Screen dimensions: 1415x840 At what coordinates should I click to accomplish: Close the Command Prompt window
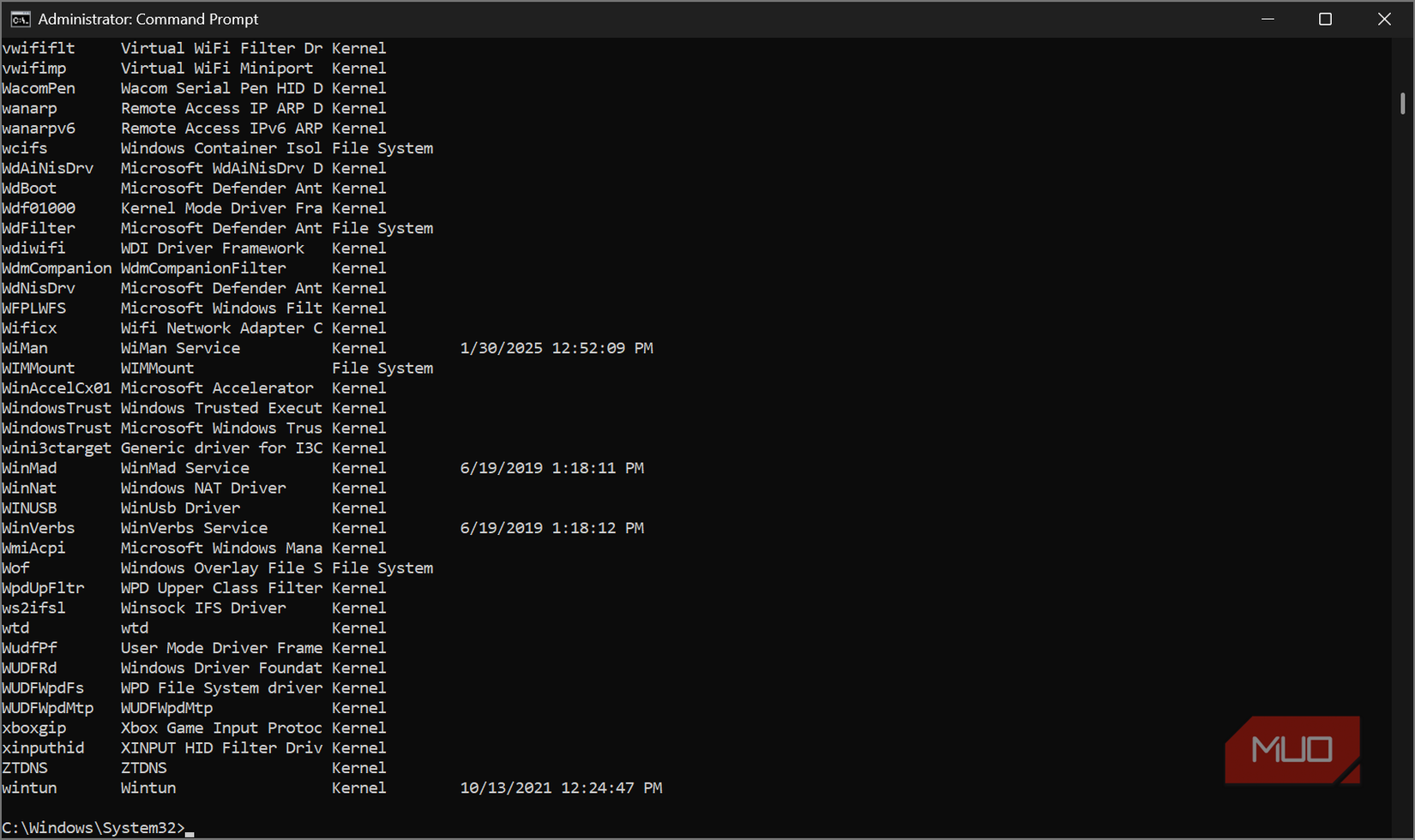coord(1384,19)
